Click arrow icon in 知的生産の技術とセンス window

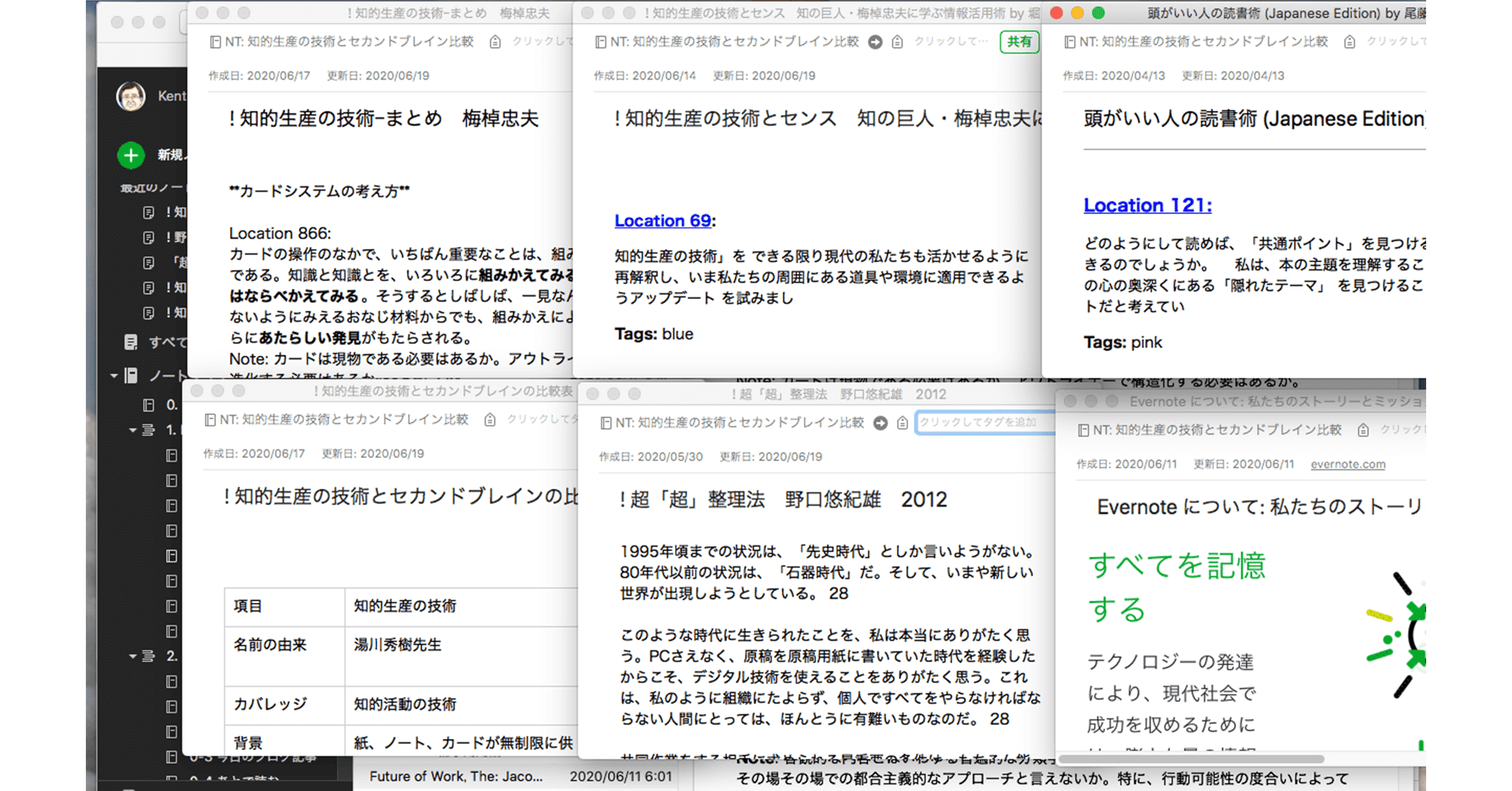pos(875,42)
